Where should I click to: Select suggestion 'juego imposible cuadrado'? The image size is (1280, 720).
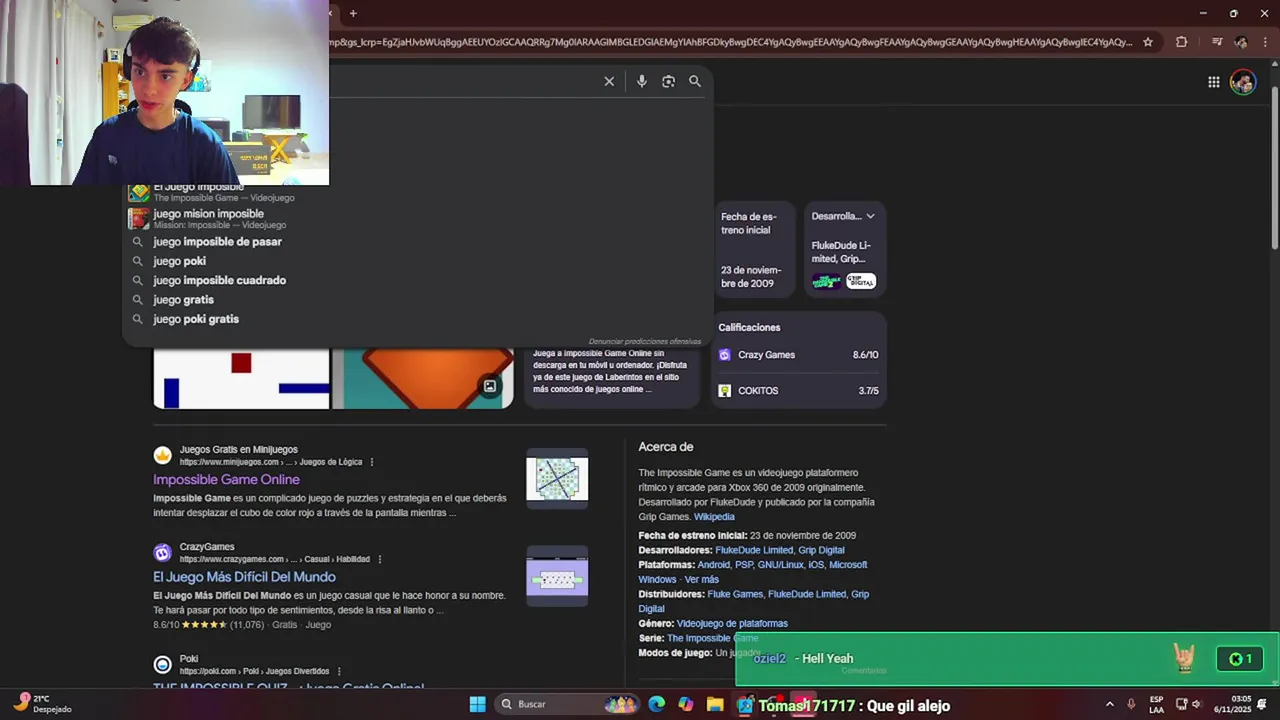point(219,280)
